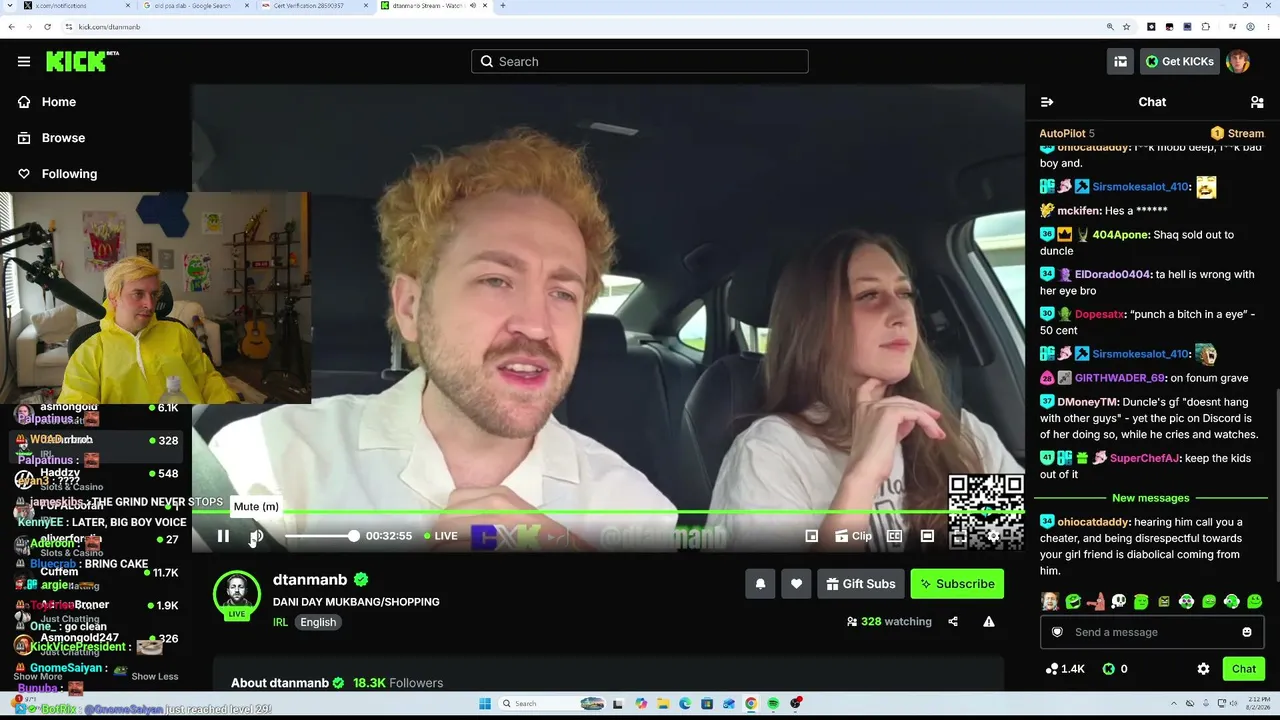This screenshot has height=720, width=1280.
Task: Jump to LIVE in the player
Action: (x=440, y=536)
